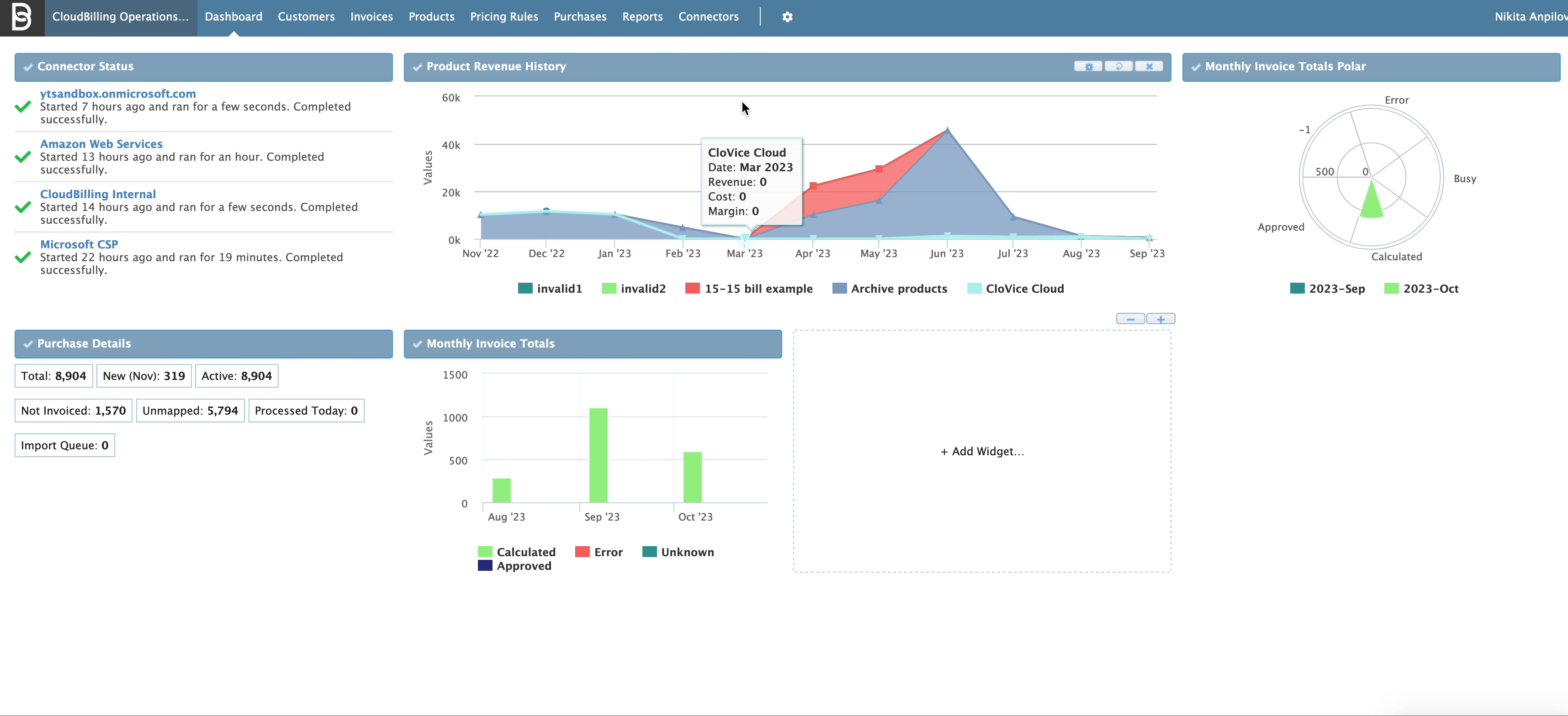Remove Product Revenue History widget with X icon
The image size is (1568, 716).
[1149, 67]
